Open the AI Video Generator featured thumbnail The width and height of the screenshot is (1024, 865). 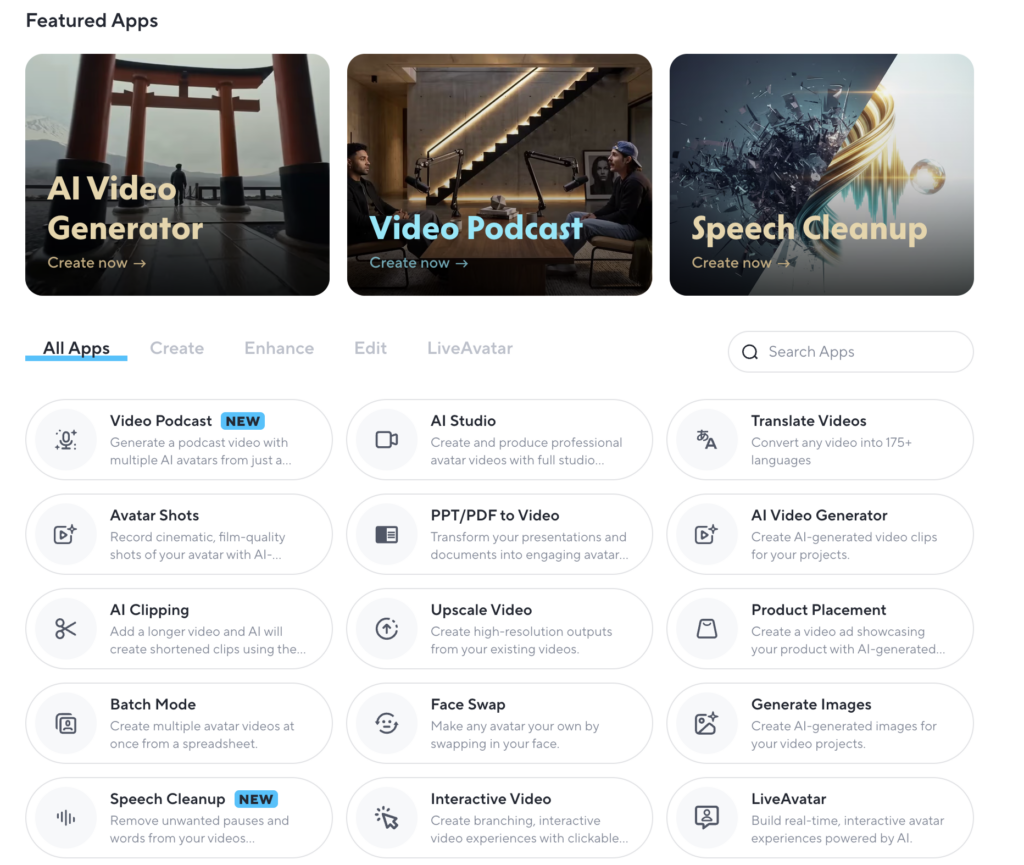click(x=177, y=174)
